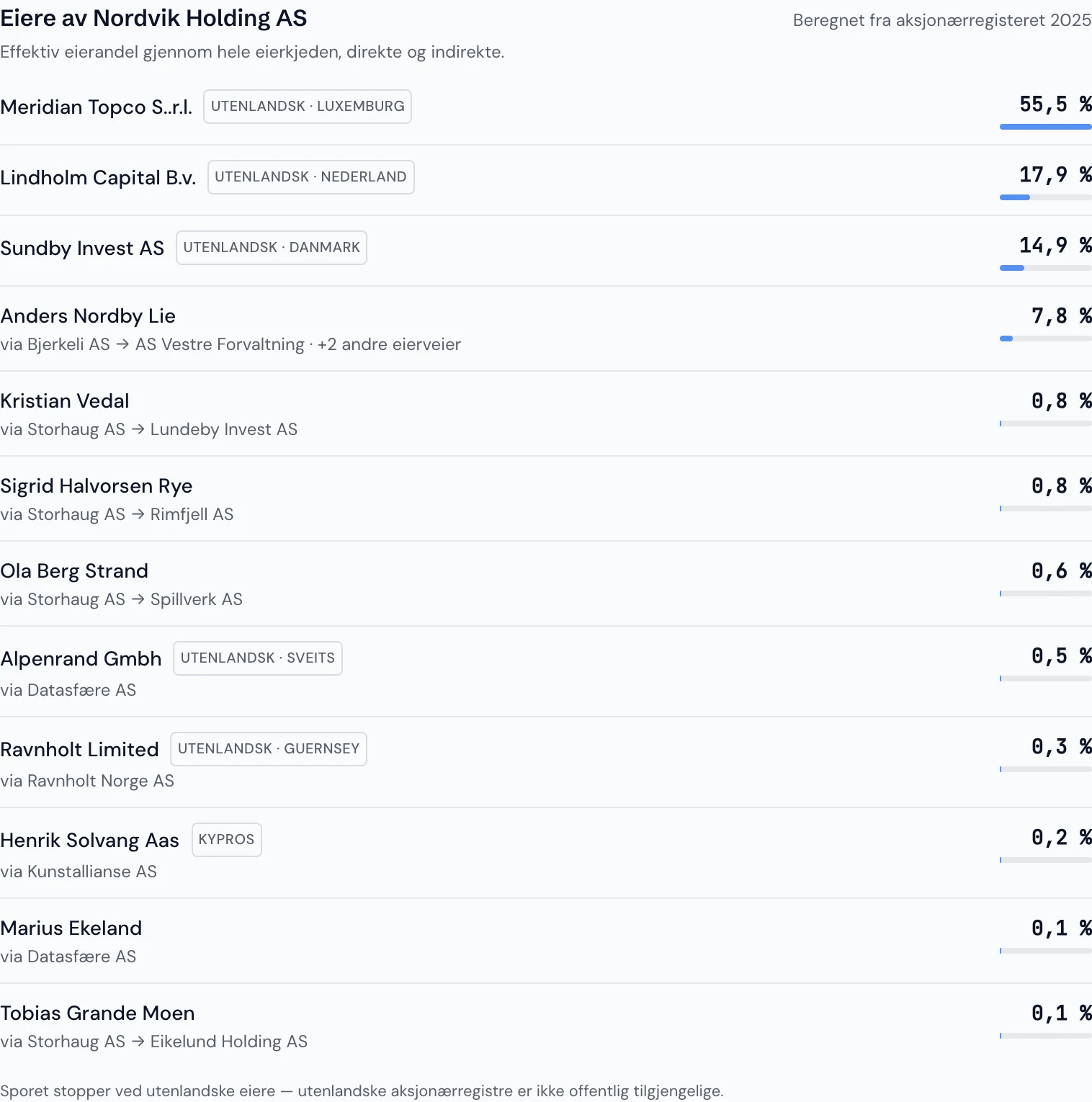This screenshot has height=1102, width=1092.
Task: Select the 14,9 % ownership value
Action: (x=1055, y=246)
